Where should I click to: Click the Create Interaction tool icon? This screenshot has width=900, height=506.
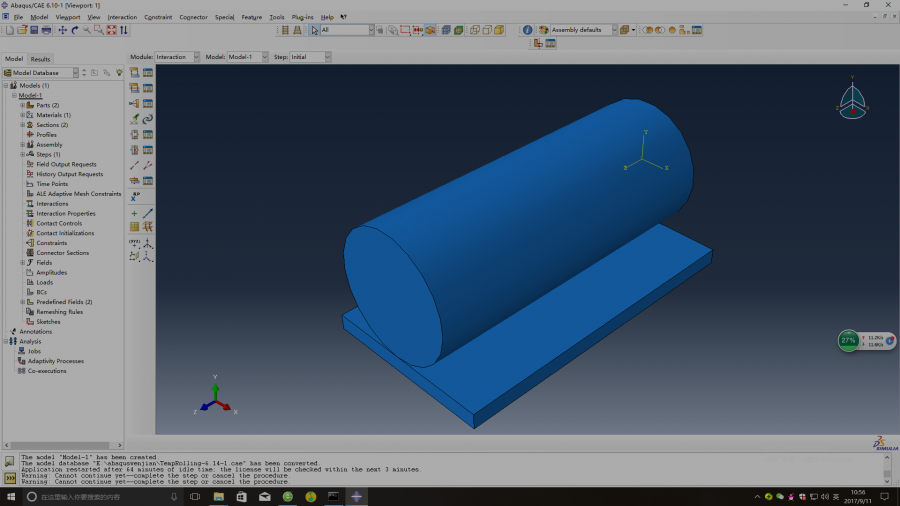tap(134, 73)
